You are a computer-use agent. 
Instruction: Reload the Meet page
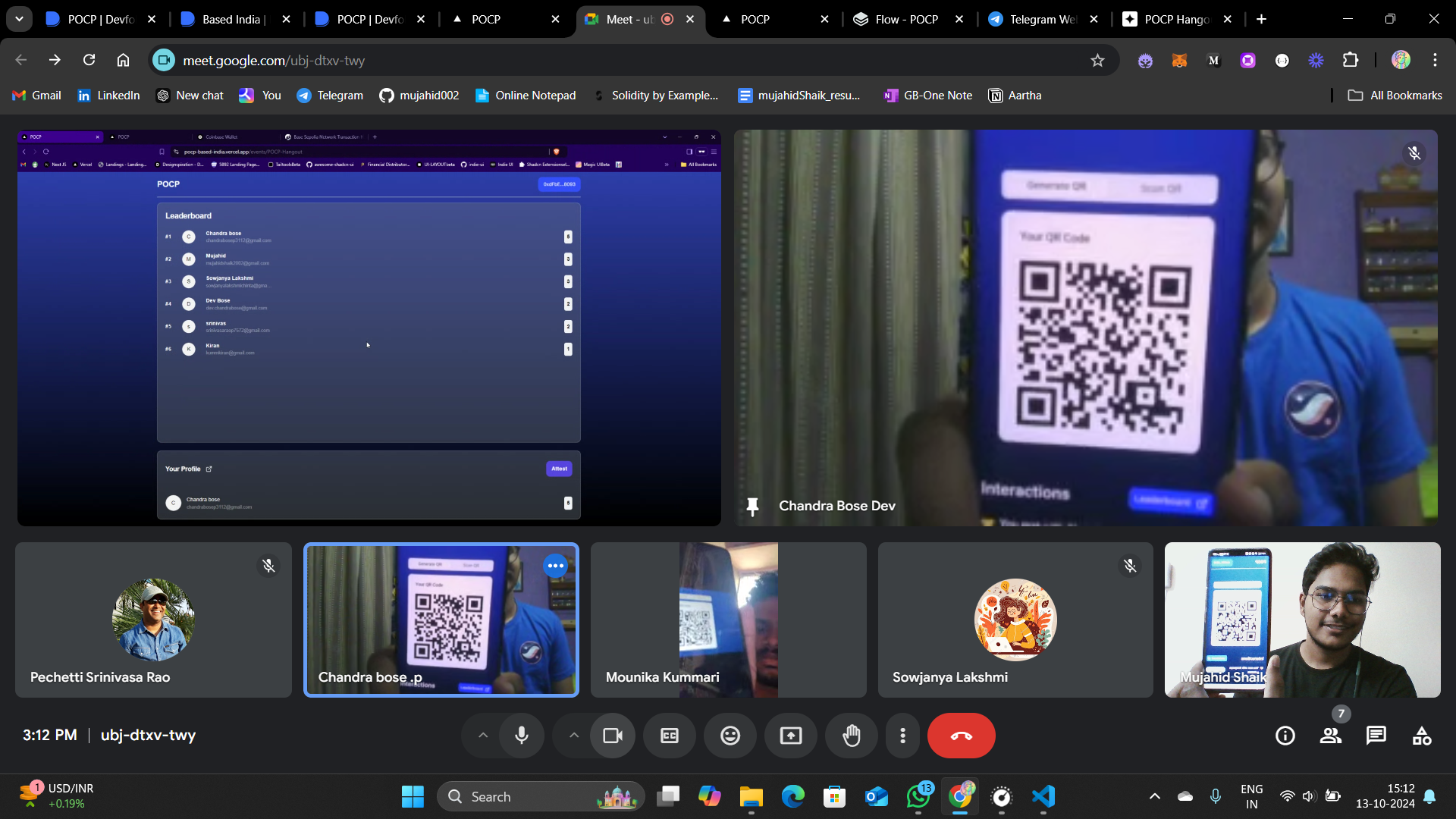89,60
